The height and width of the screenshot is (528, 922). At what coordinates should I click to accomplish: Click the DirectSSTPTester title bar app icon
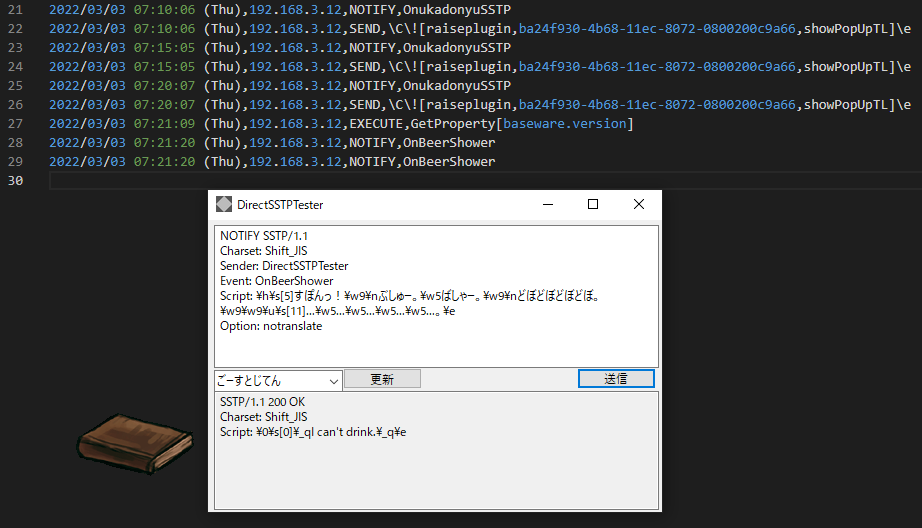click(x=224, y=204)
